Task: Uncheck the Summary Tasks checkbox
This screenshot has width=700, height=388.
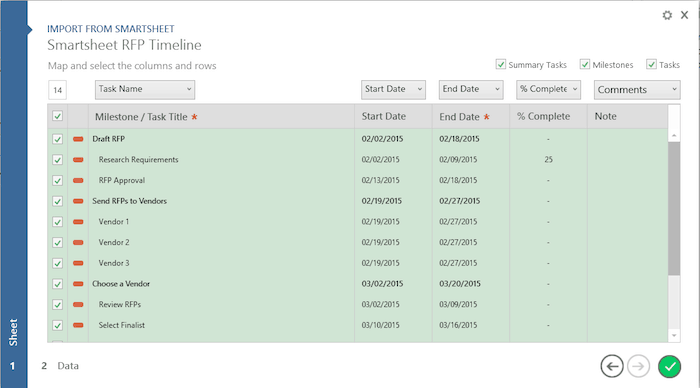Action: tap(500, 64)
